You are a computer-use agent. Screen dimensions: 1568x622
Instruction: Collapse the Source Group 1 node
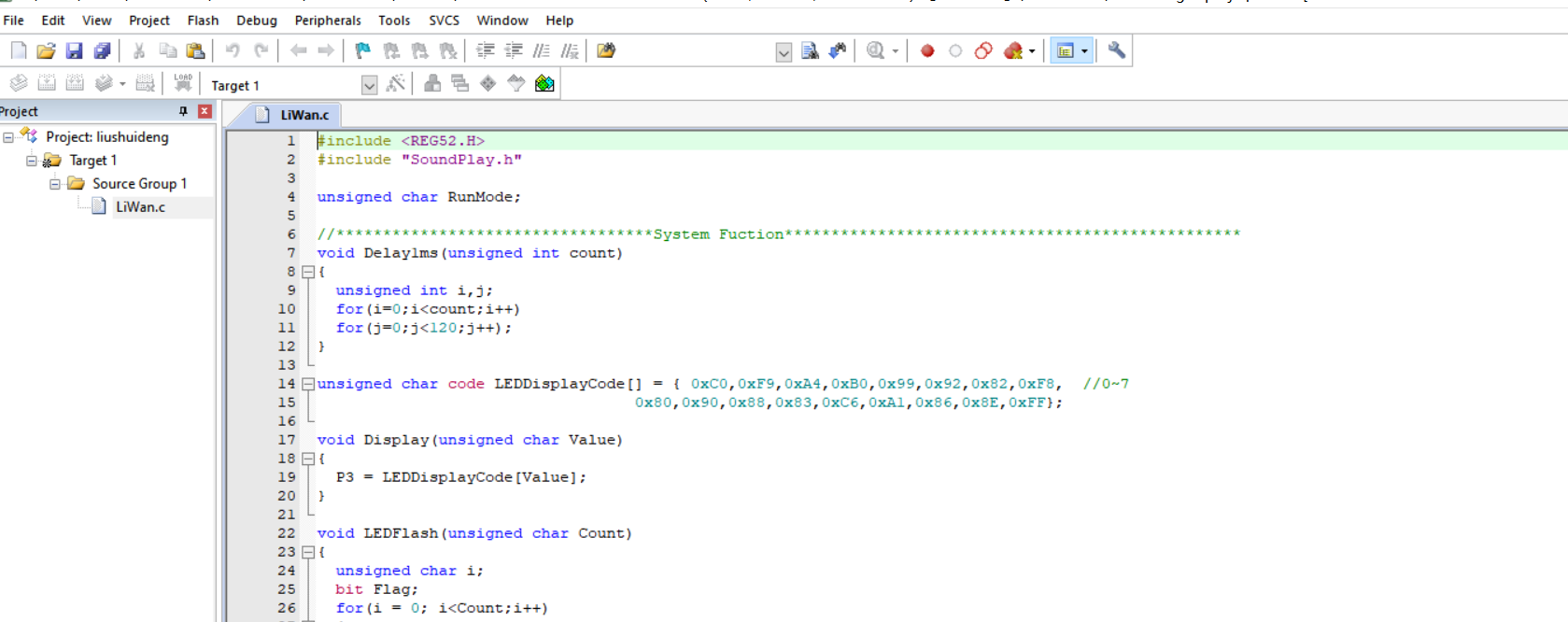click(55, 184)
